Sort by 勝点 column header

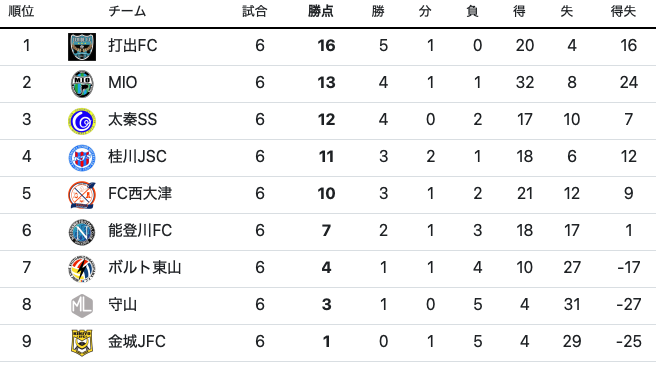tap(320, 11)
